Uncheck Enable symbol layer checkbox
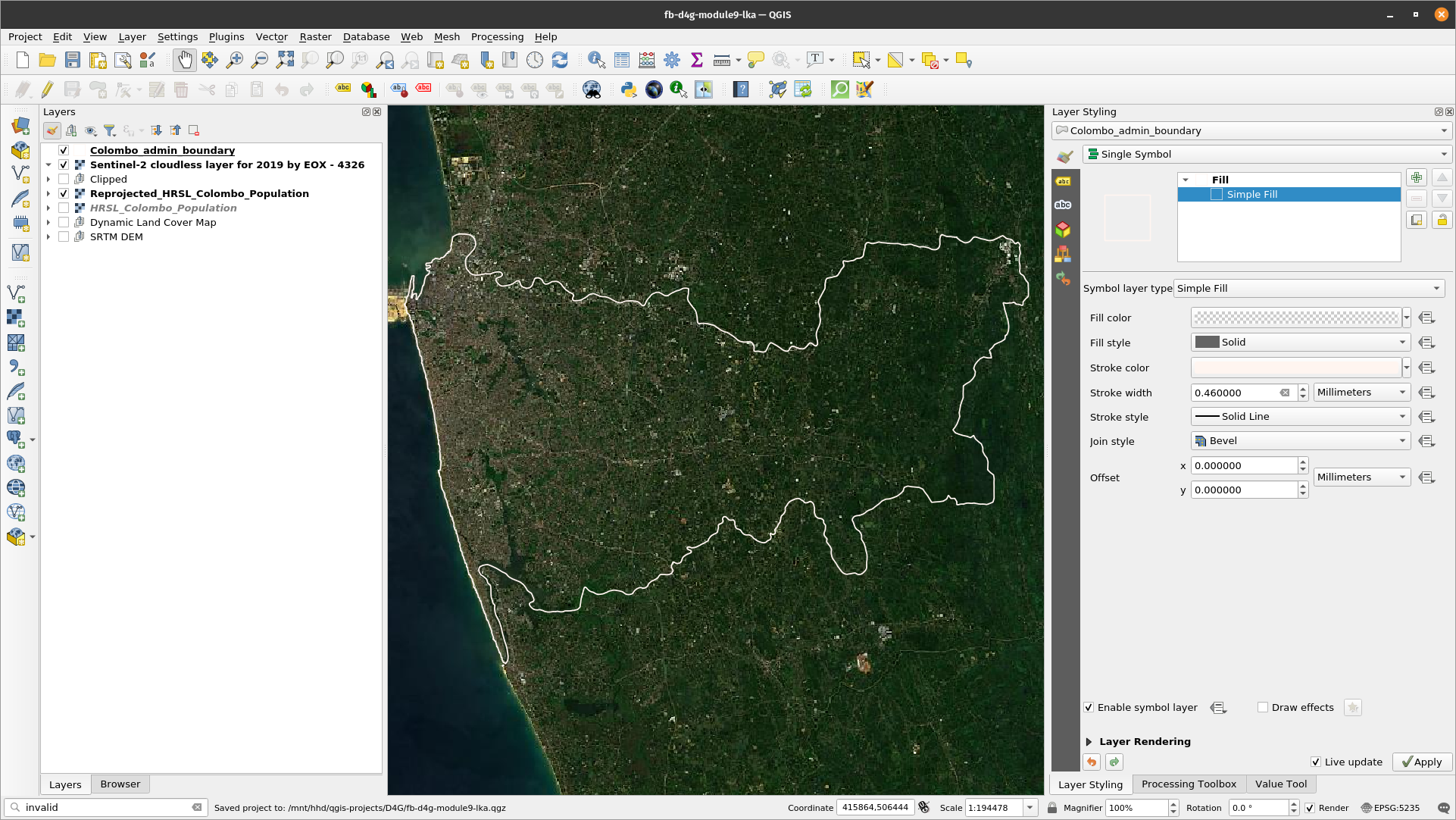The image size is (1456, 820). [x=1089, y=708]
